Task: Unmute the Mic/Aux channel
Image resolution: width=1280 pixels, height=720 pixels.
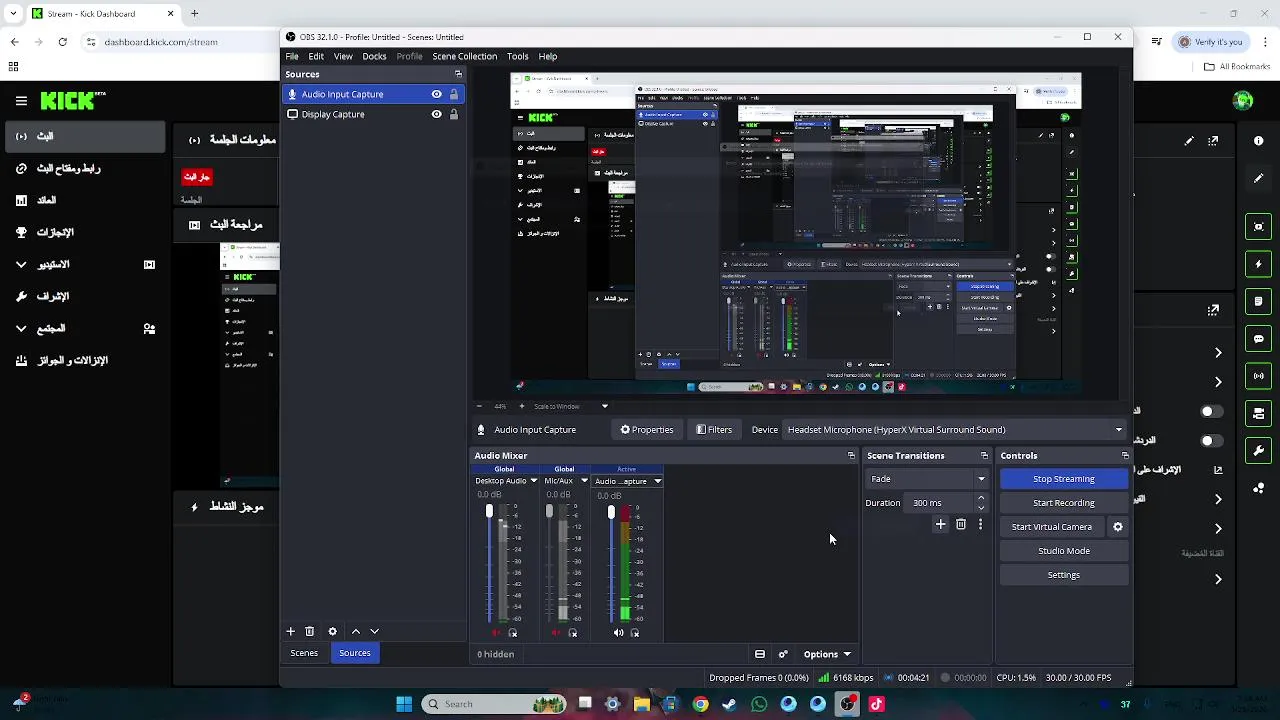Action: click(x=557, y=633)
